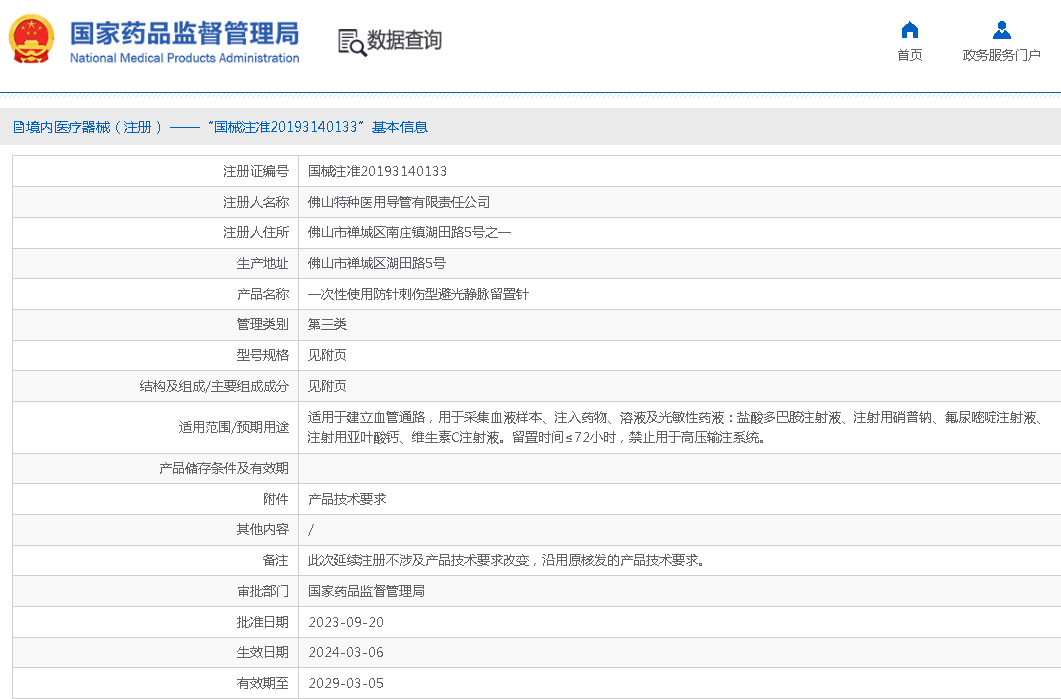The width and height of the screenshot is (1061, 699).
Task: Select the 有效期至 label
Action: (x=263, y=683)
